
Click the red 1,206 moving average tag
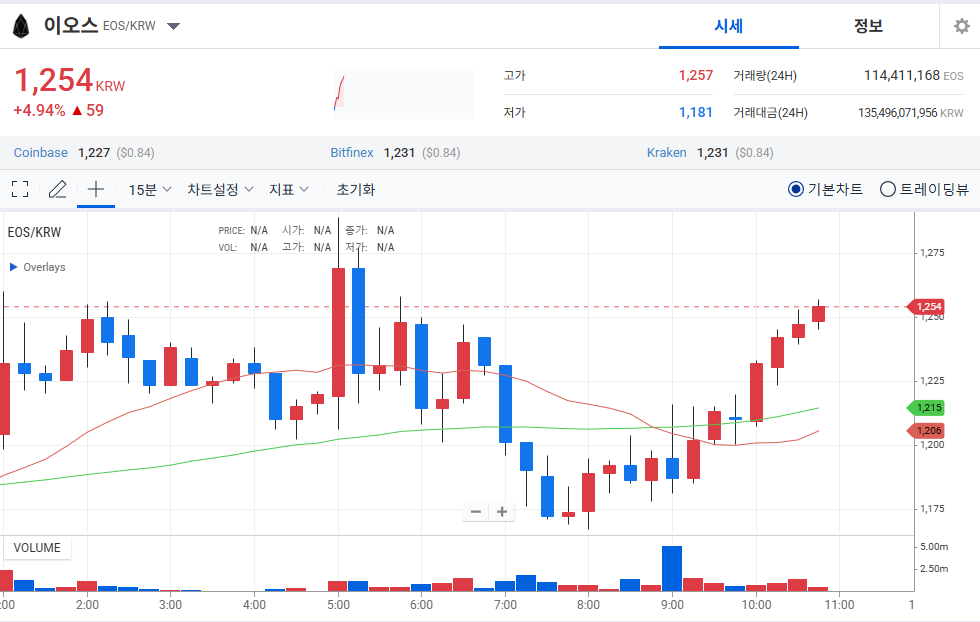[926, 430]
